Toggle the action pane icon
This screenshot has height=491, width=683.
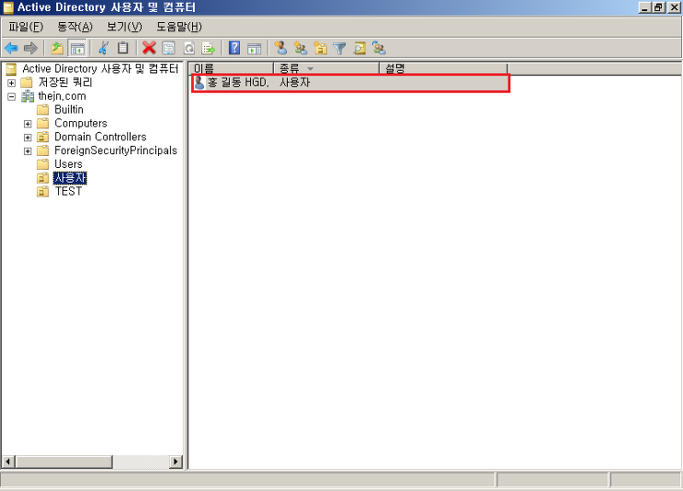(x=254, y=48)
